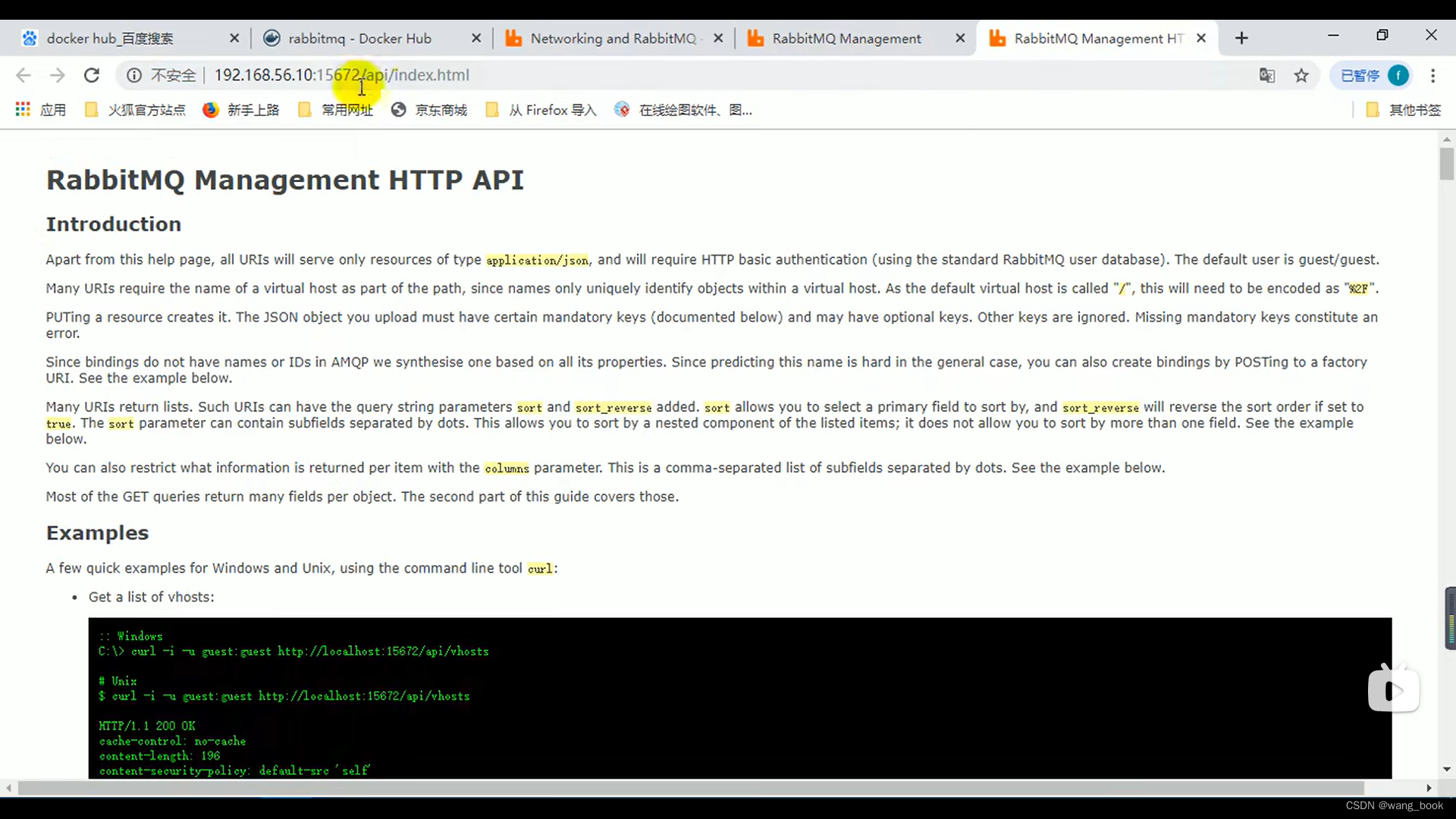The width and height of the screenshot is (1456, 819).
Task: Click the 'Get a list of vhosts:' bullet
Action: (152, 597)
